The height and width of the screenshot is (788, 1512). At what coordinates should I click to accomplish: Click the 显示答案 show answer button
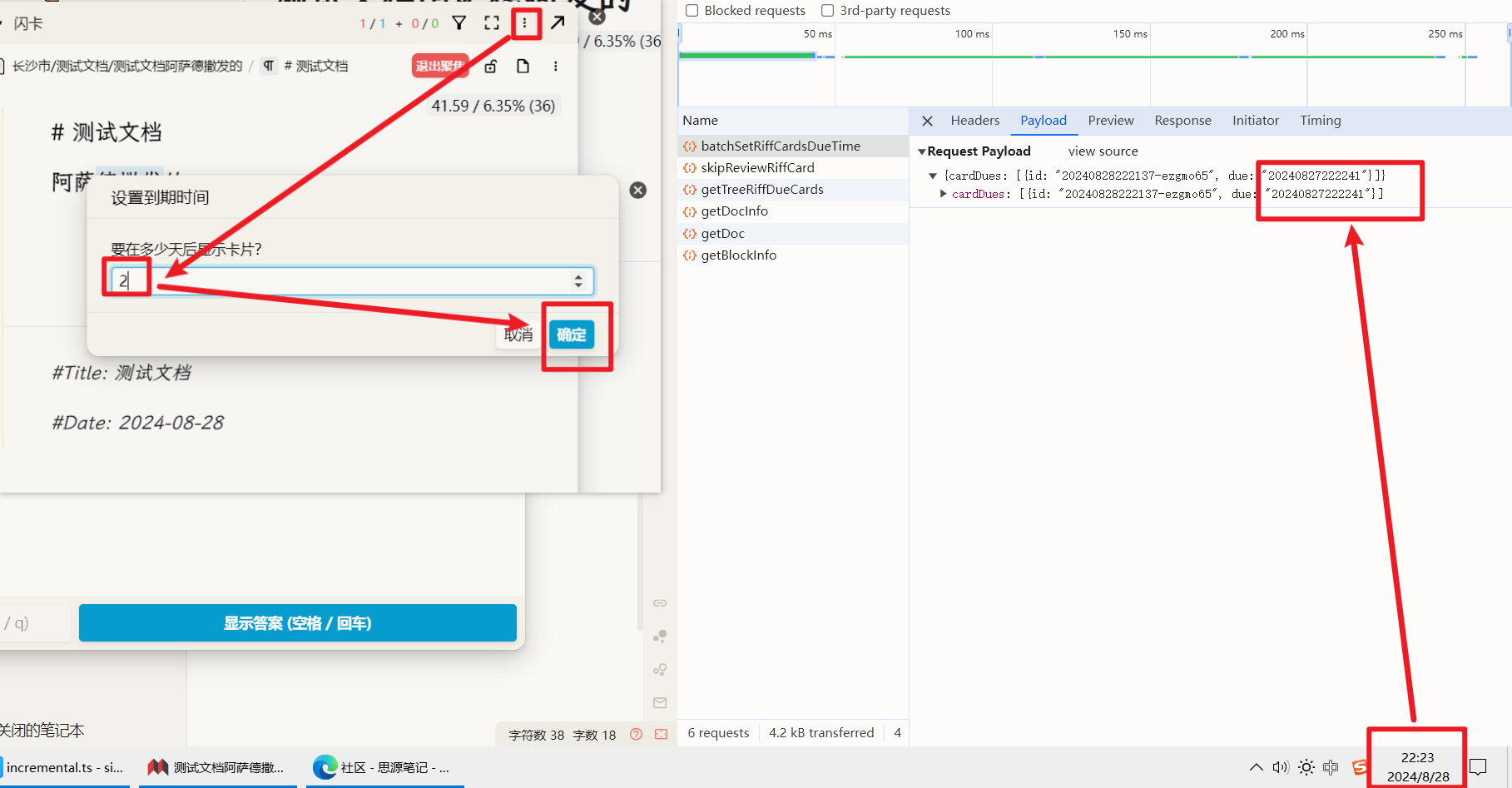(x=298, y=623)
